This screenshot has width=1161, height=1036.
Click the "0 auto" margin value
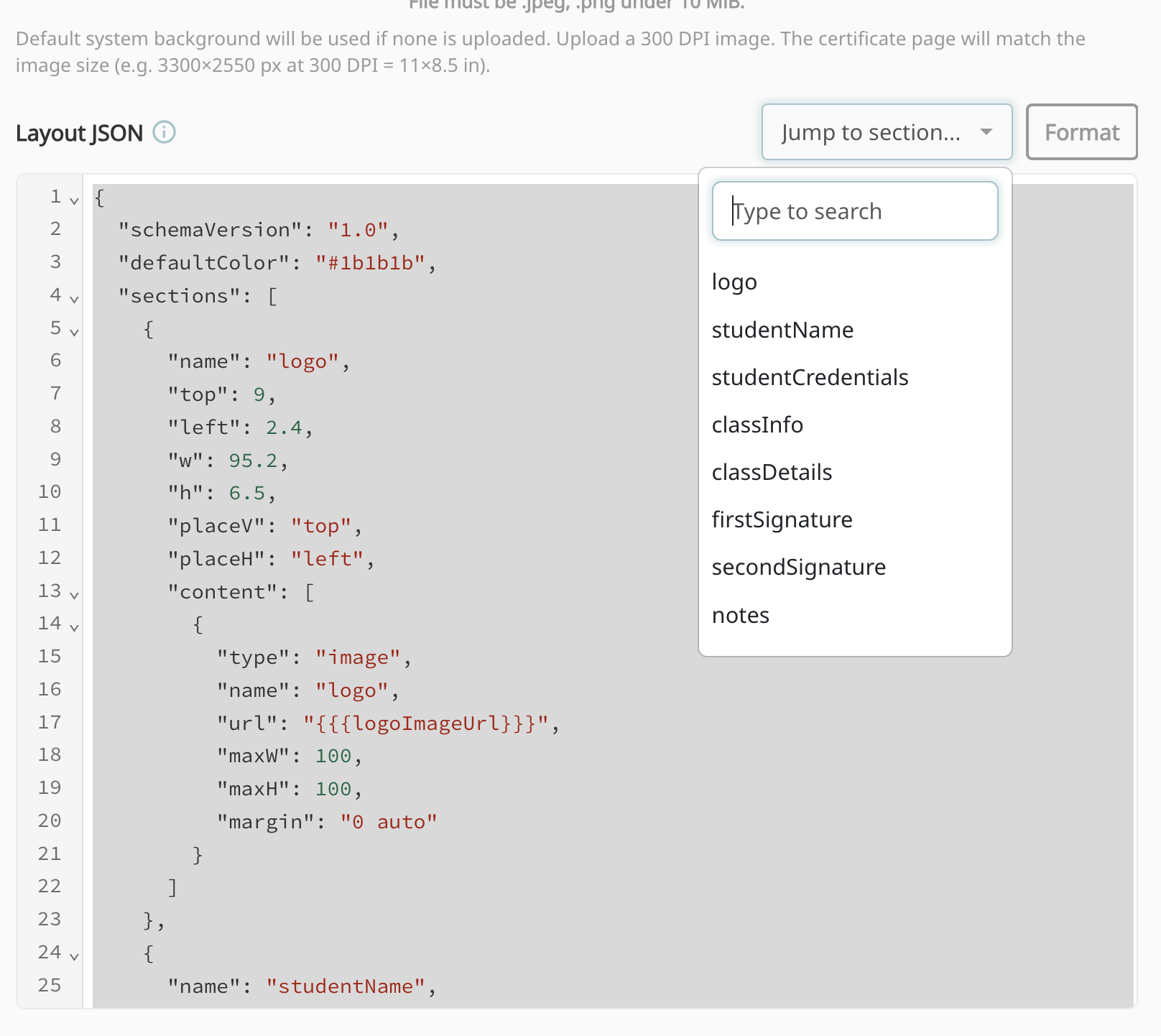coord(389,822)
